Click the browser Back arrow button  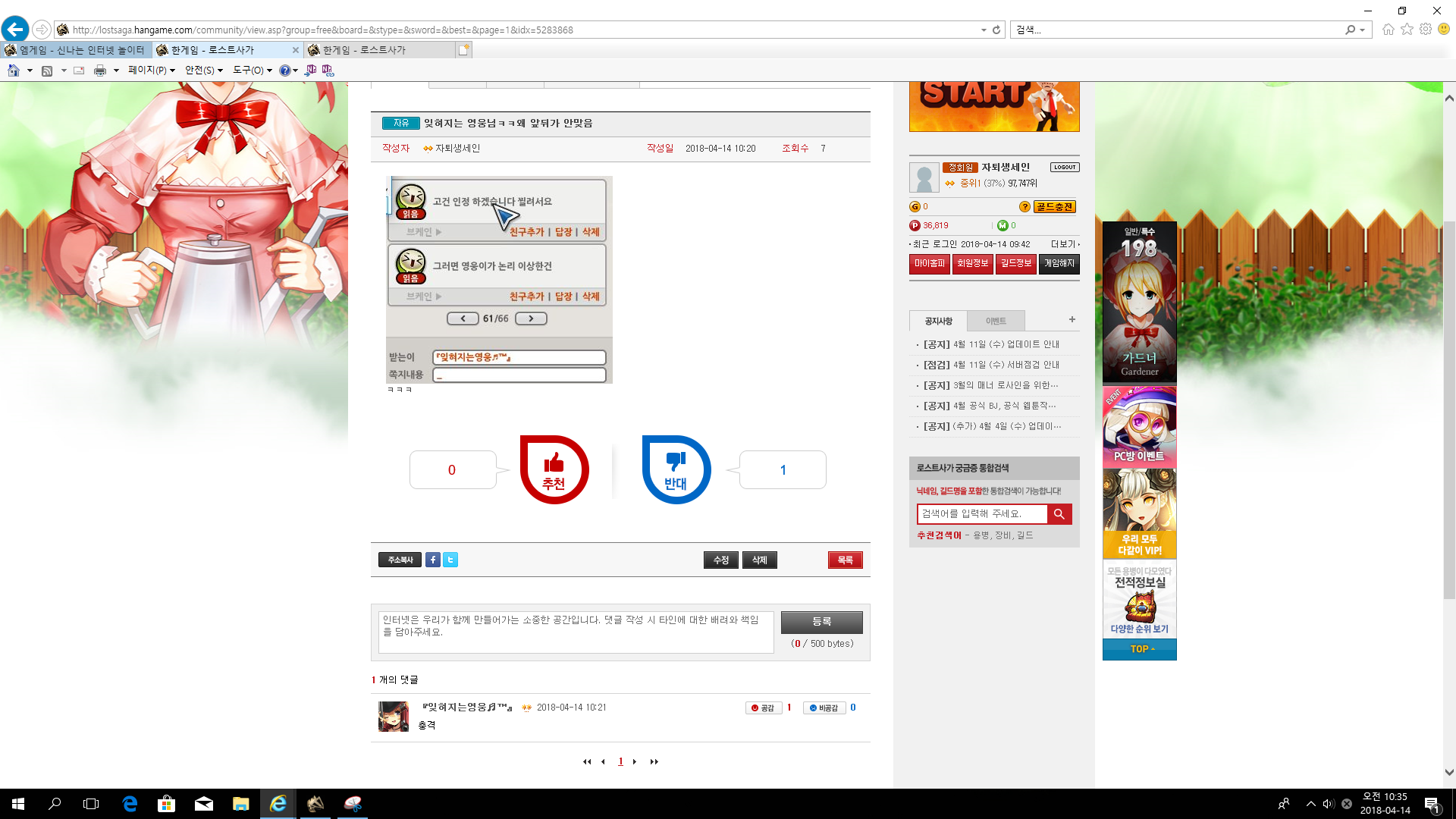tap(15, 30)
